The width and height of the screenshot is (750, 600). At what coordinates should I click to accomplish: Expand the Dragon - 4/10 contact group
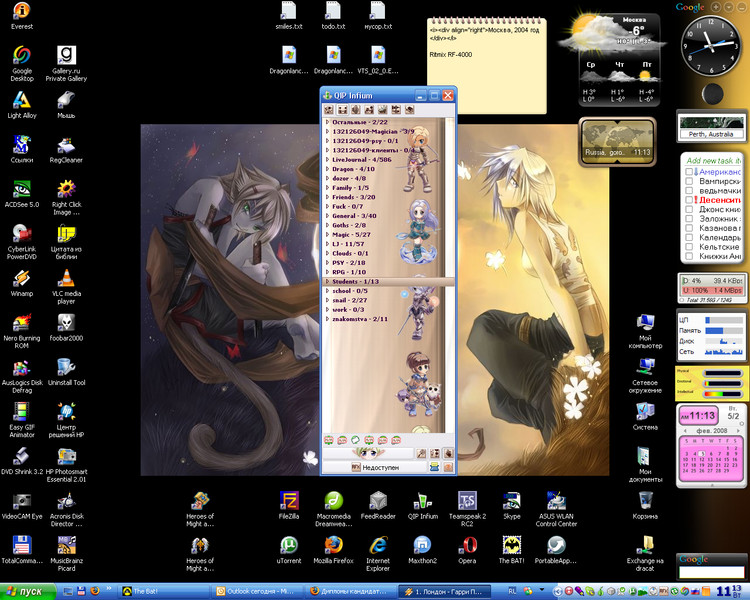(x=328, y=169)
